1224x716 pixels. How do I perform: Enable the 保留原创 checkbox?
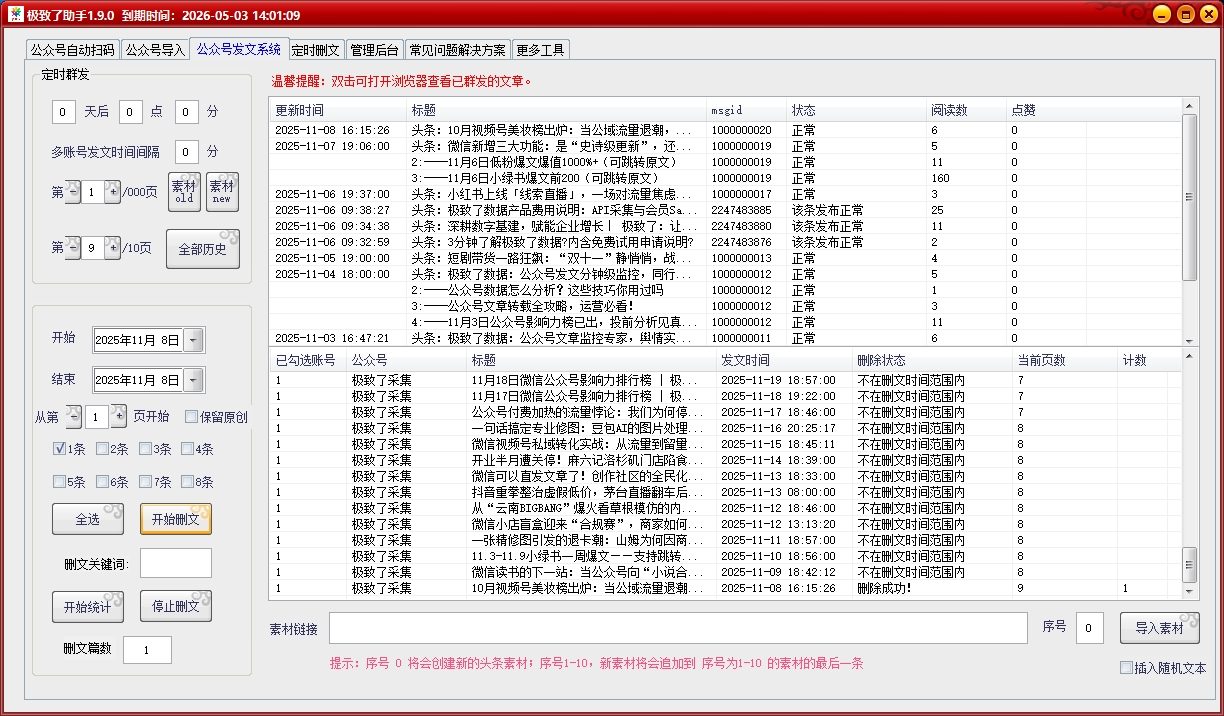click(x=191, y=416)
